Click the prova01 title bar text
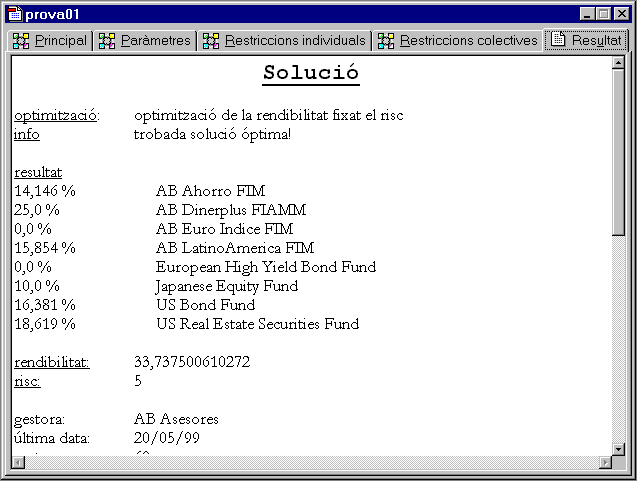This screenshot has width=637, height=481. 52,15
